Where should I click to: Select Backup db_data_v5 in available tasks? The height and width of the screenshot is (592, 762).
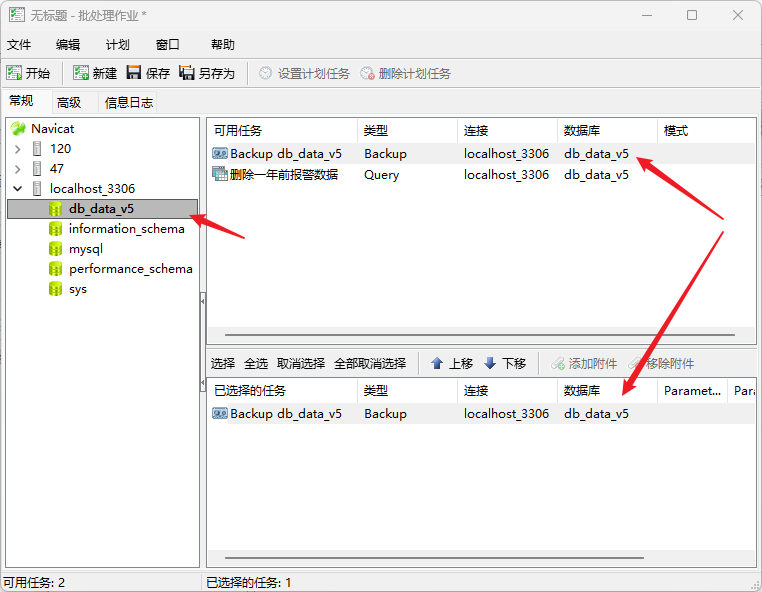click(x=286, y=154)
